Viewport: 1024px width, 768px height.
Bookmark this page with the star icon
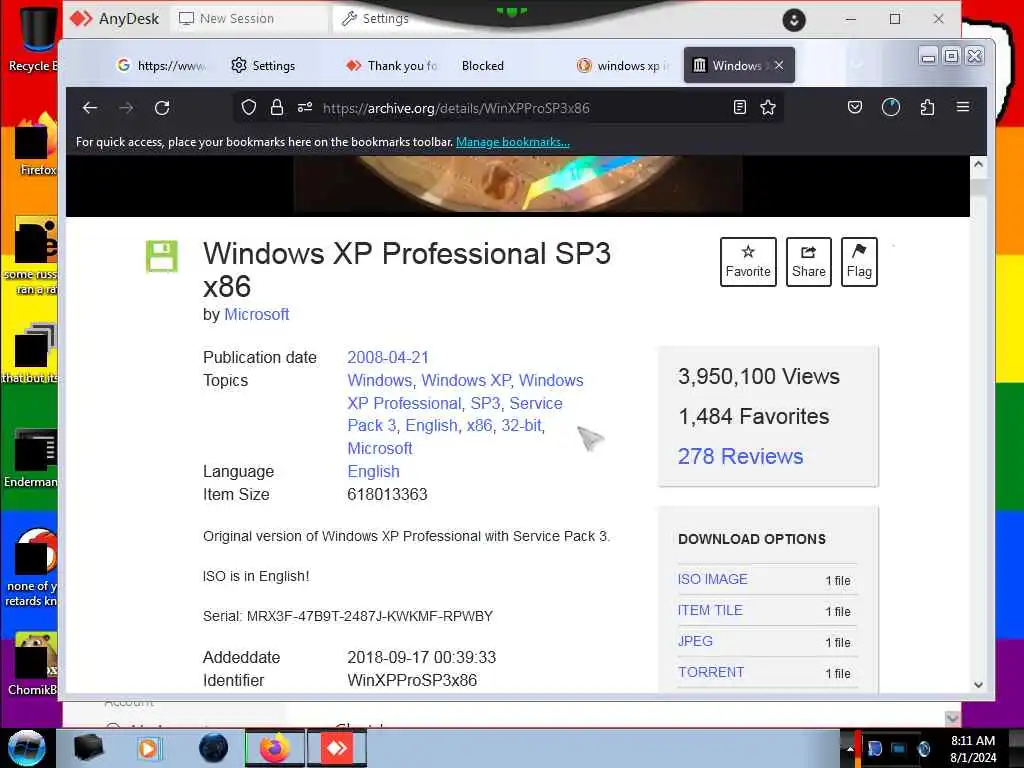pos(768,108)
